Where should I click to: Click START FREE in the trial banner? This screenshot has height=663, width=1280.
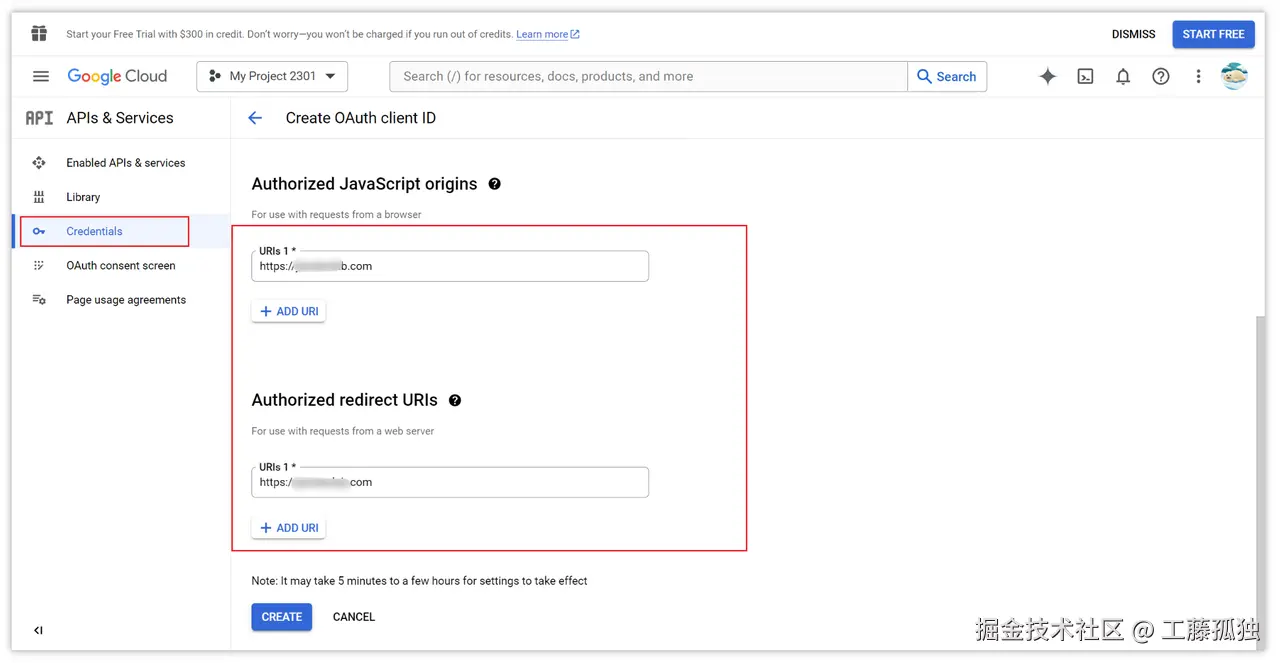click(x=1213, y=33)
